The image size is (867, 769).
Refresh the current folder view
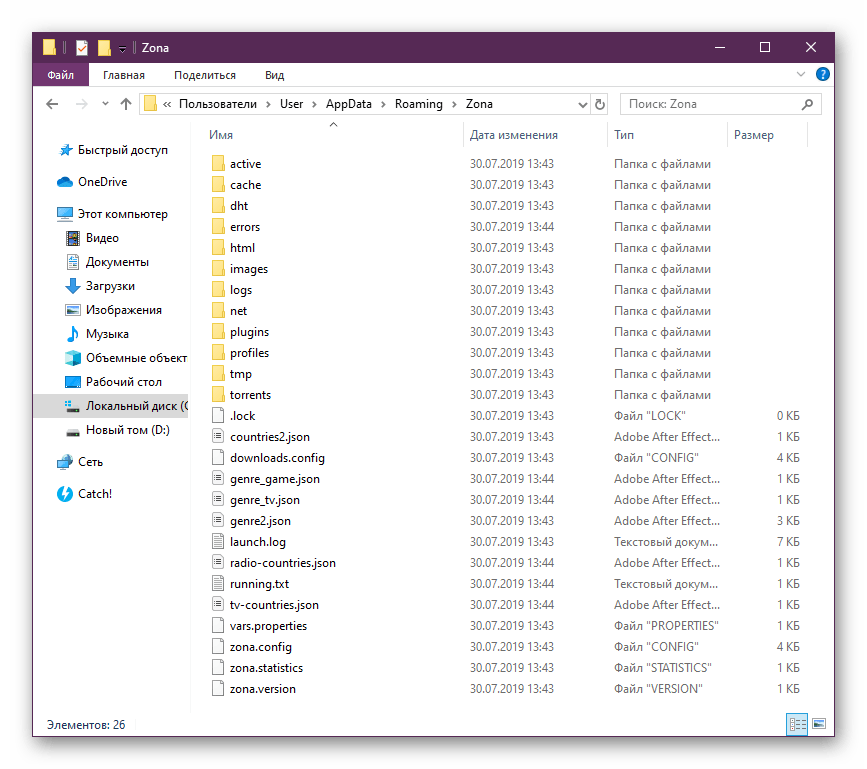tap(600, 104)
